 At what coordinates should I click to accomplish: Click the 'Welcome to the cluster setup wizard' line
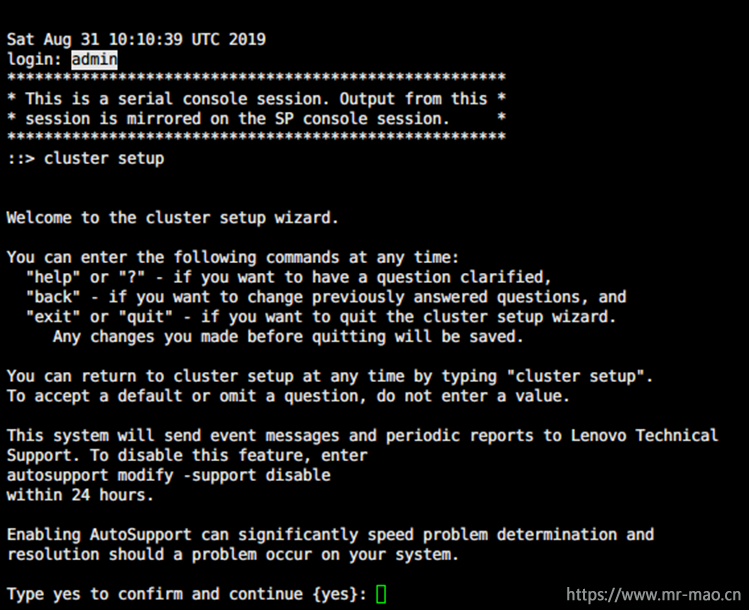(x=172, y=218)
